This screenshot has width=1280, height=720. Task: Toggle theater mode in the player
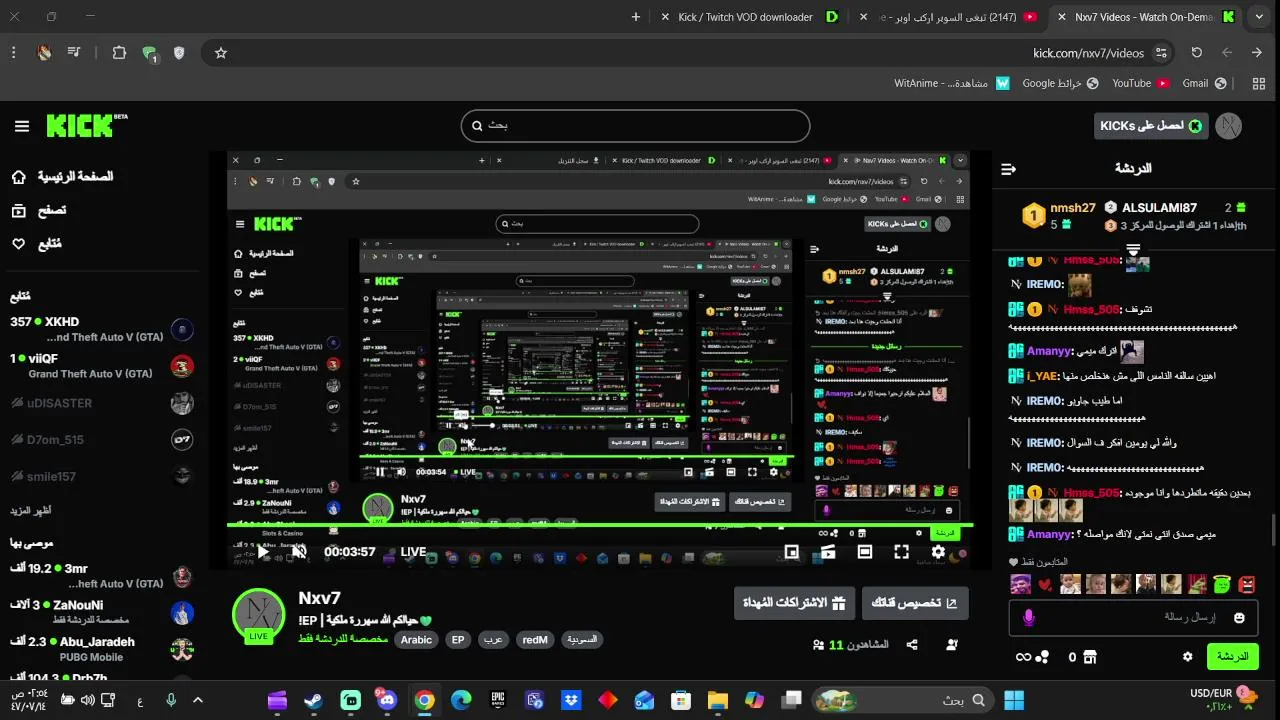point(865,551)
